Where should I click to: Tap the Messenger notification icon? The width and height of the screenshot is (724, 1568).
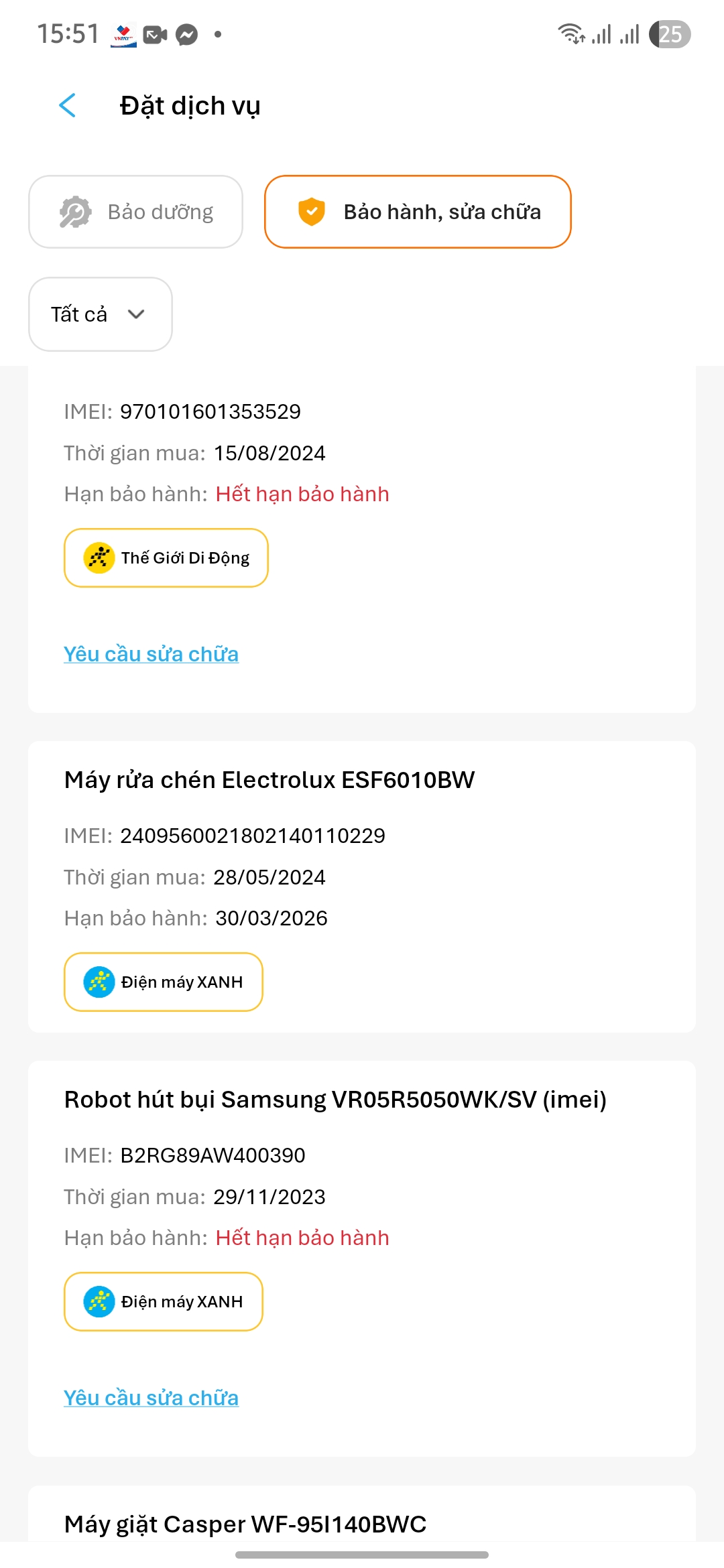(187, 34)
